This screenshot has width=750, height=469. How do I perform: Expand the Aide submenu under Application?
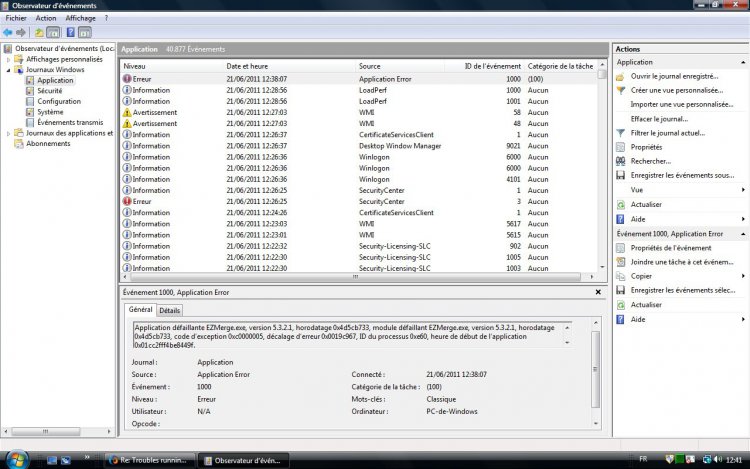(743, 219)
